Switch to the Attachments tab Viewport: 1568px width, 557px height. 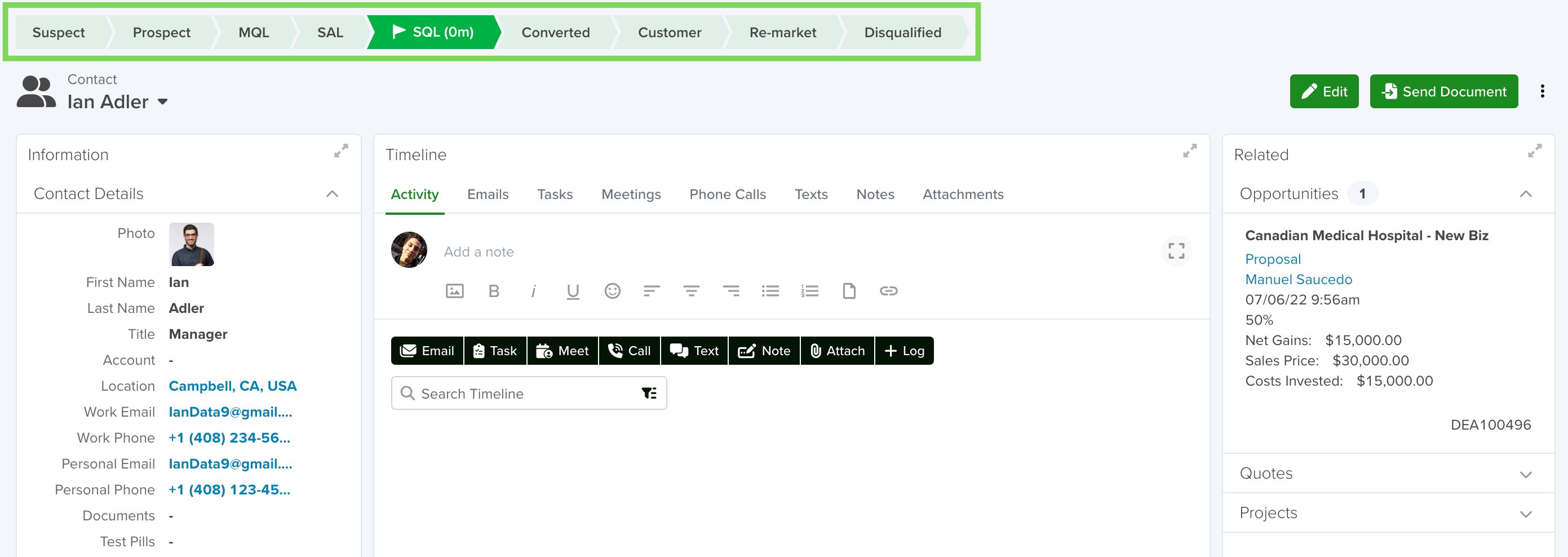click(963, 194)
